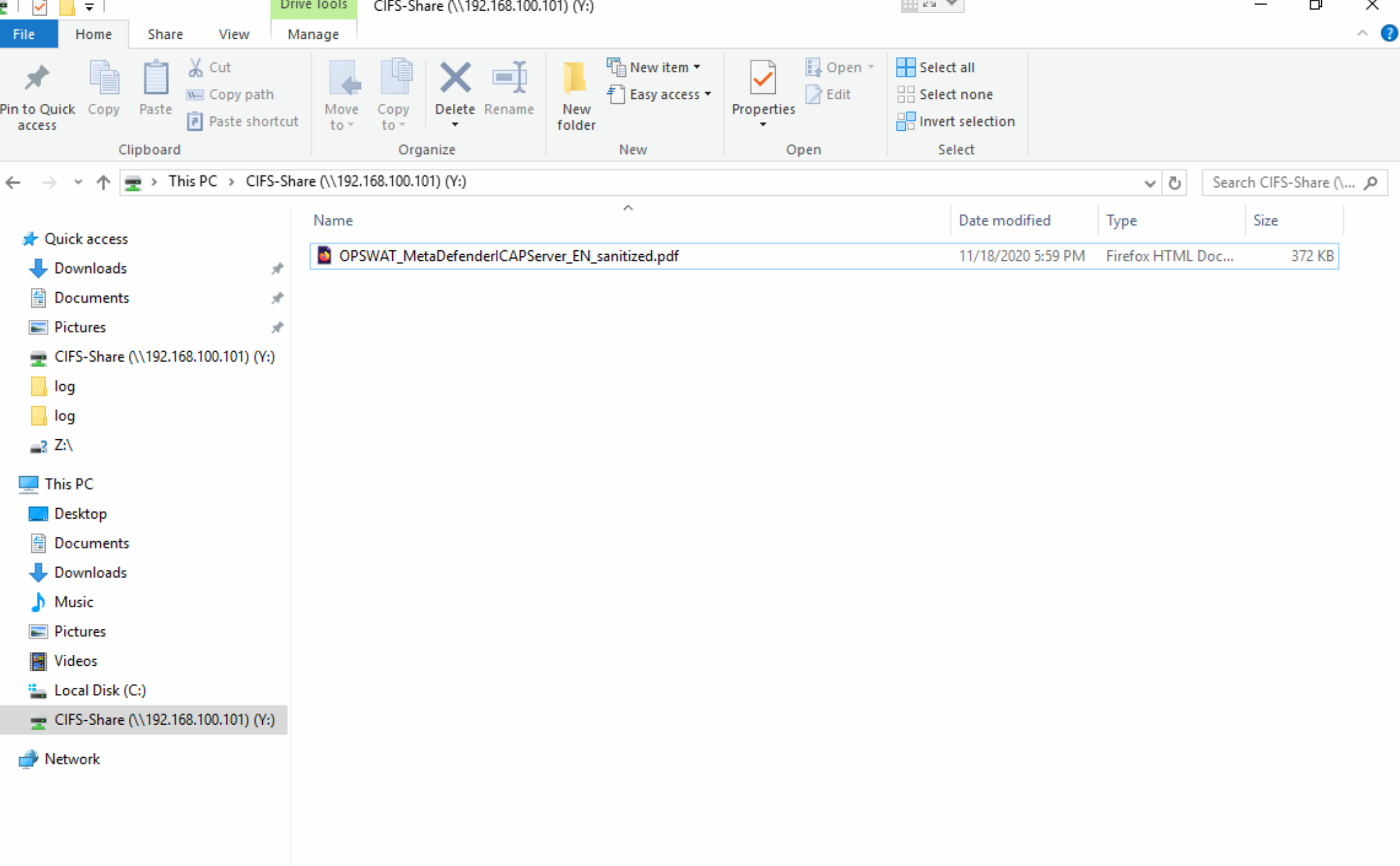Click the Cut scissors icon
This screenshot has width=1400, height=866.
click(x=195, y=67)
